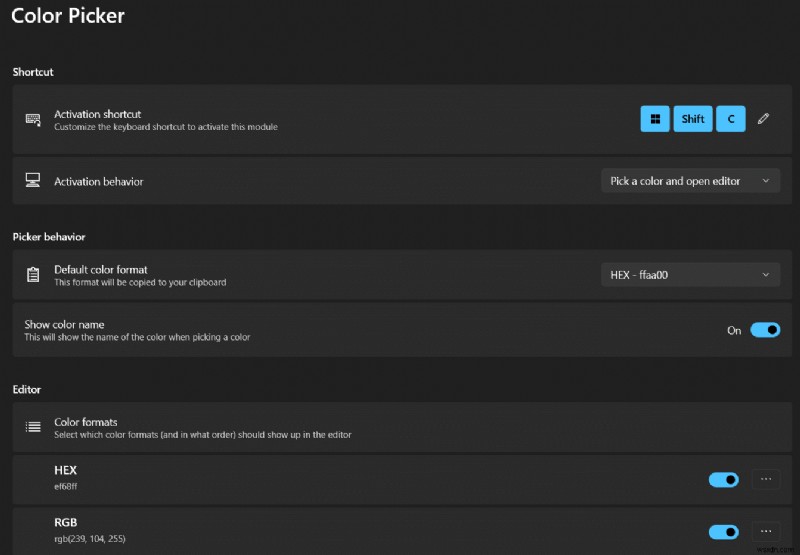Turn off the Show color name toggle
800x555 pixels.
(765, 330)
